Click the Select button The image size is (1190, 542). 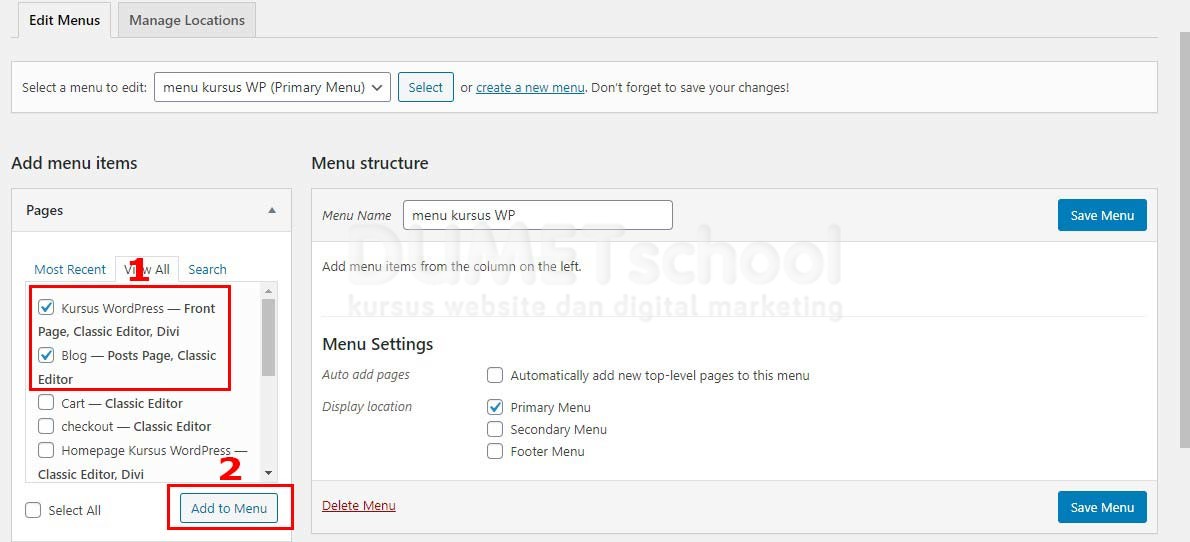[x=426, y=87]
